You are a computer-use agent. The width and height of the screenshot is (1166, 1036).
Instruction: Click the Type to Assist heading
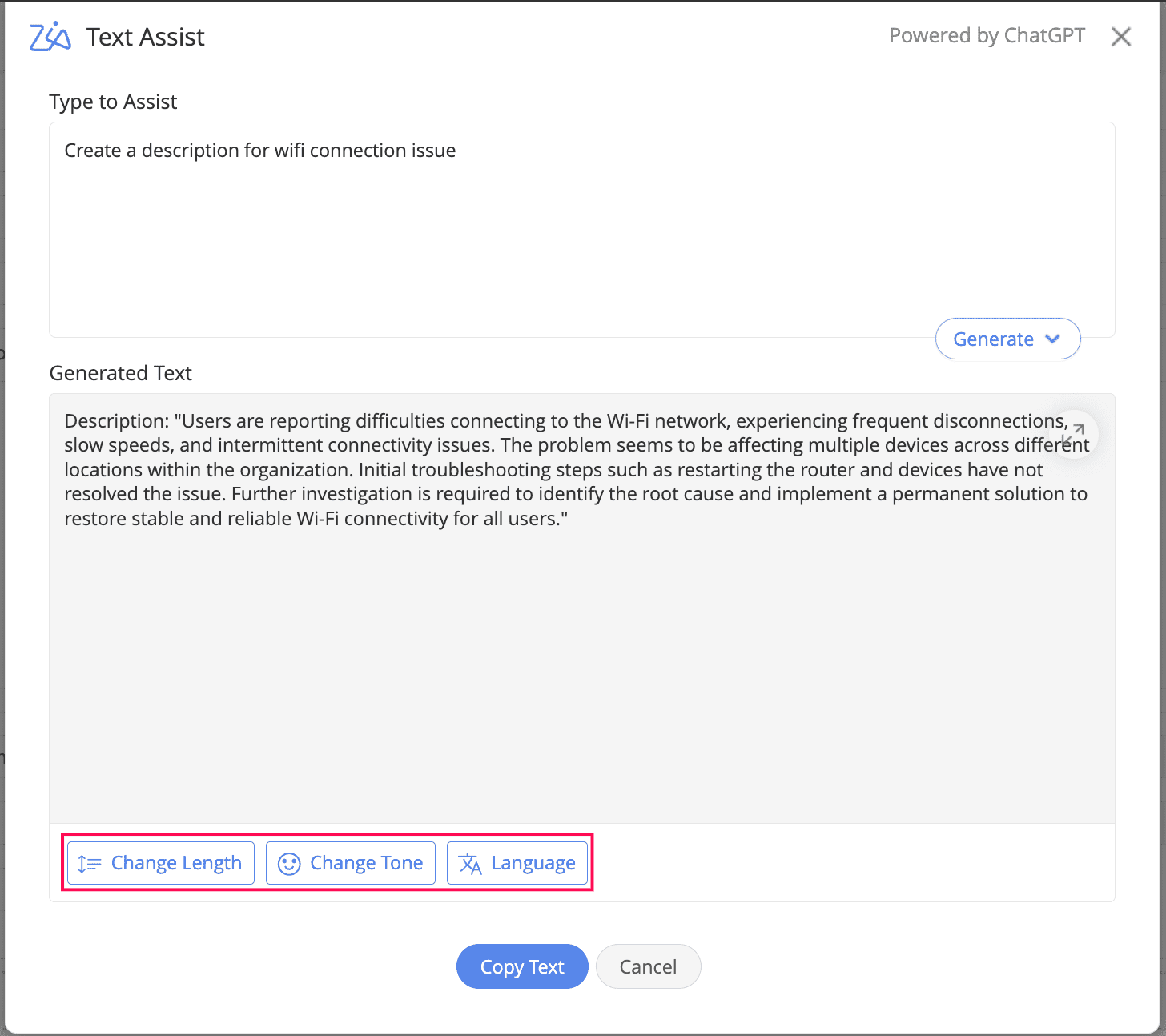113,102
